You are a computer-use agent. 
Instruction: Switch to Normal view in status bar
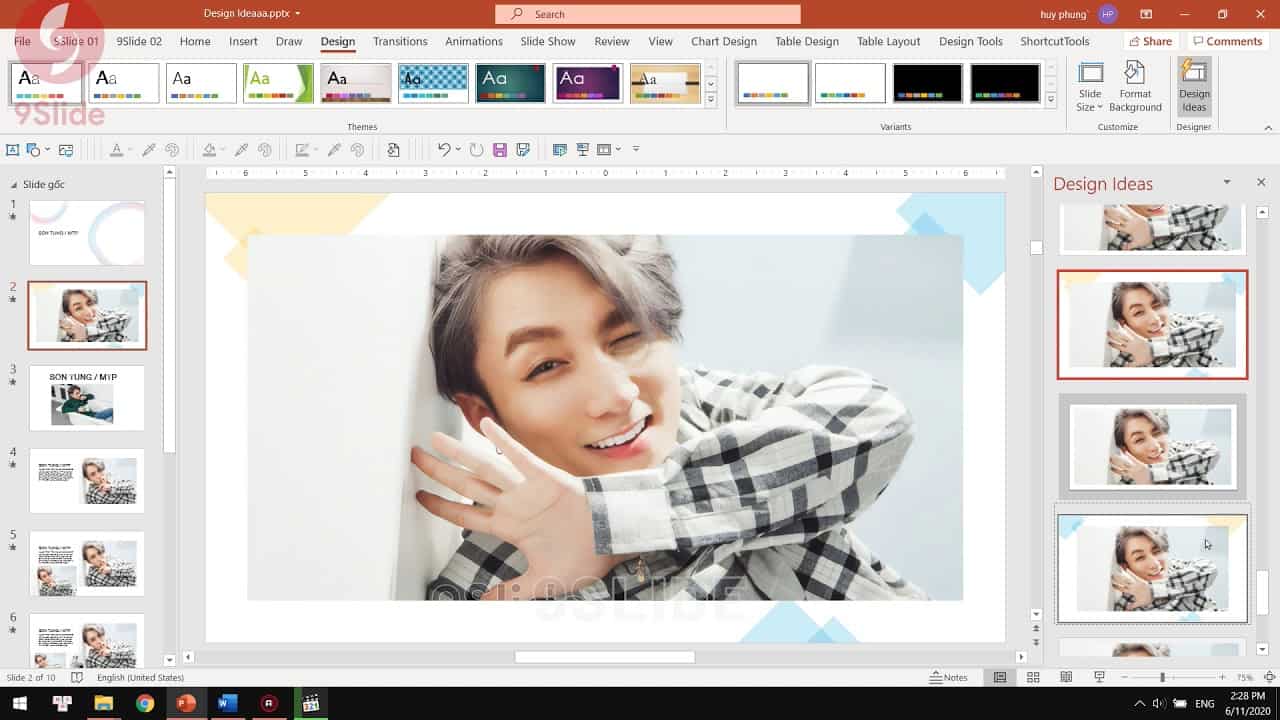coord(1000,677)
